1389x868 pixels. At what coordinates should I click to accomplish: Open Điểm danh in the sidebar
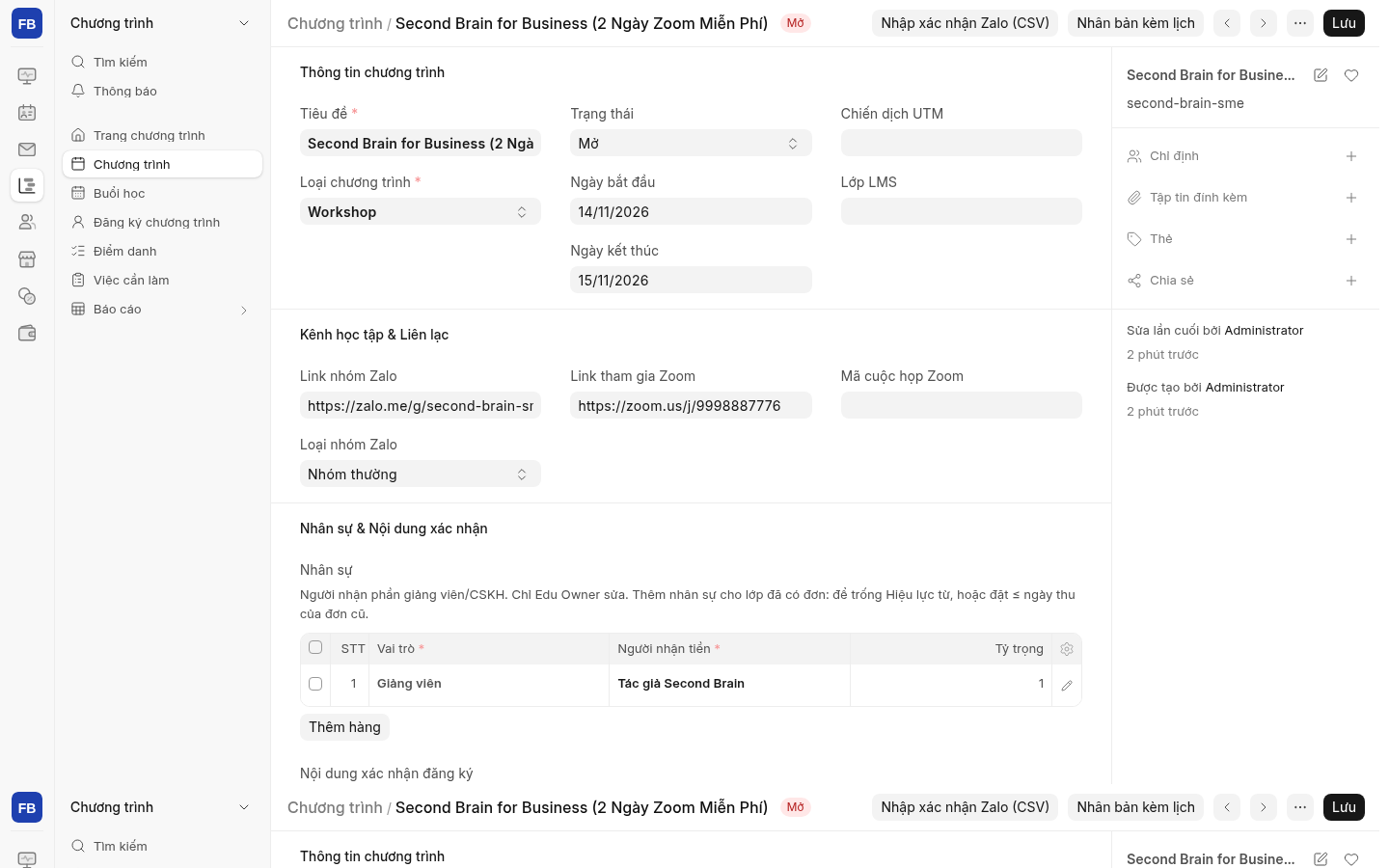tap(162, 252)
